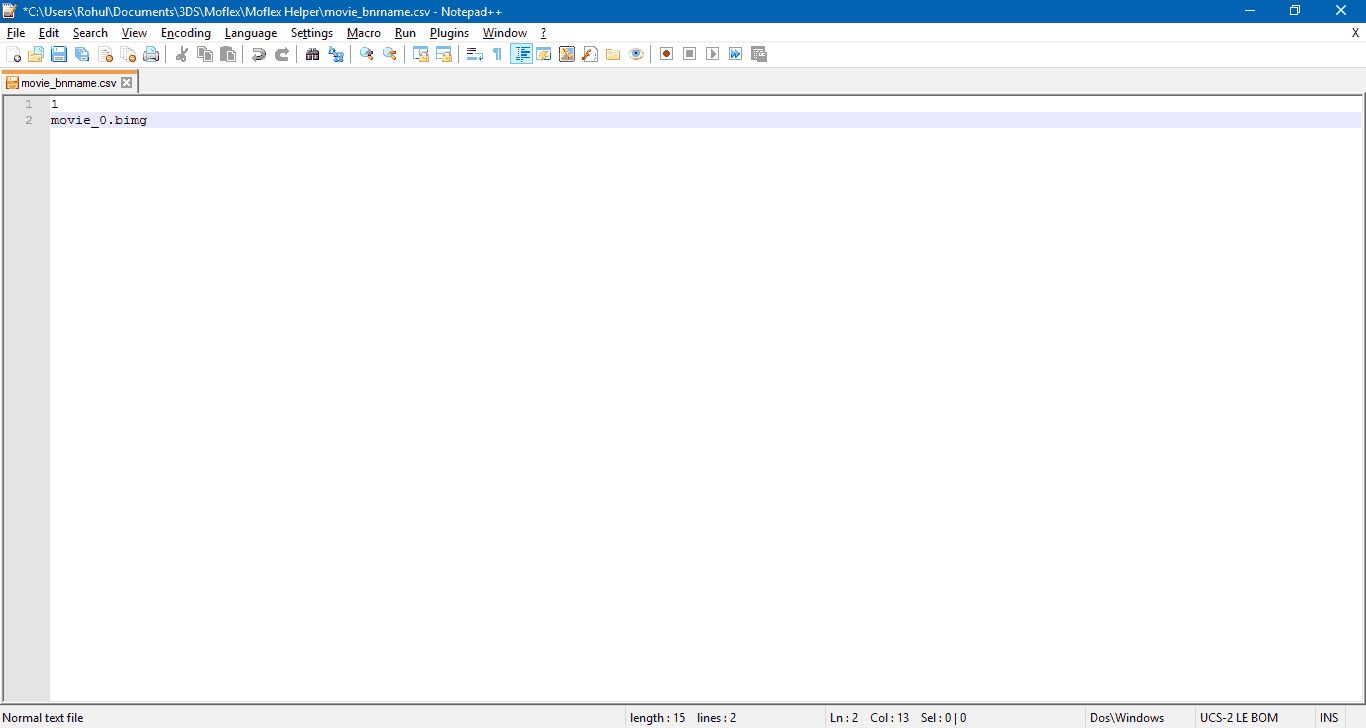Click the Paste toolbar icon
Viewport: 1366px width, 728px height.
click(x=228, y=54)
